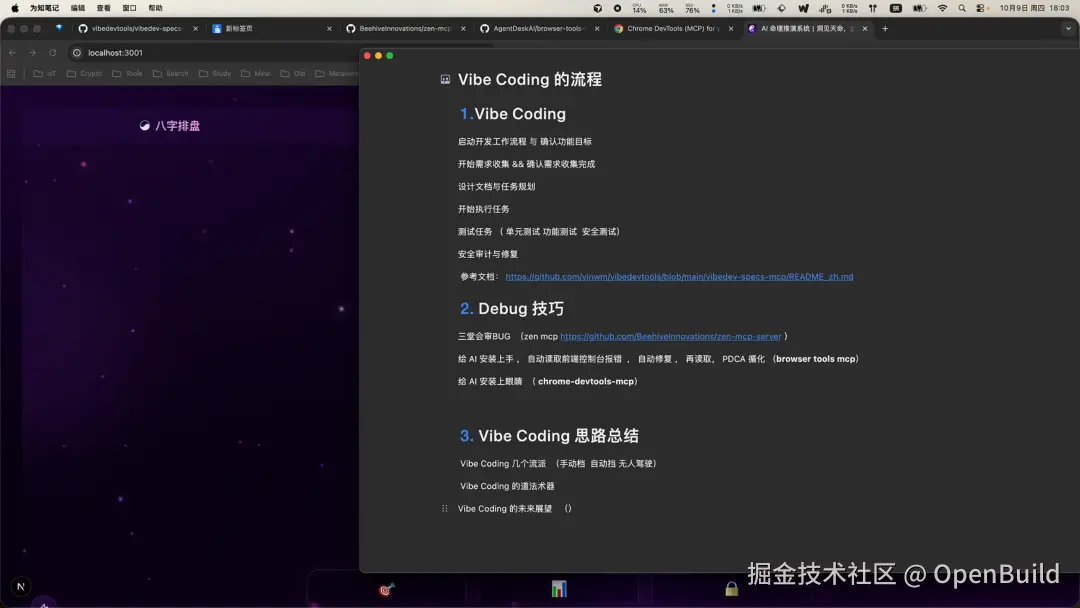Click the date and time 10月9日 周四 18:03
Screen dimensions: 1080x608
1035,8
